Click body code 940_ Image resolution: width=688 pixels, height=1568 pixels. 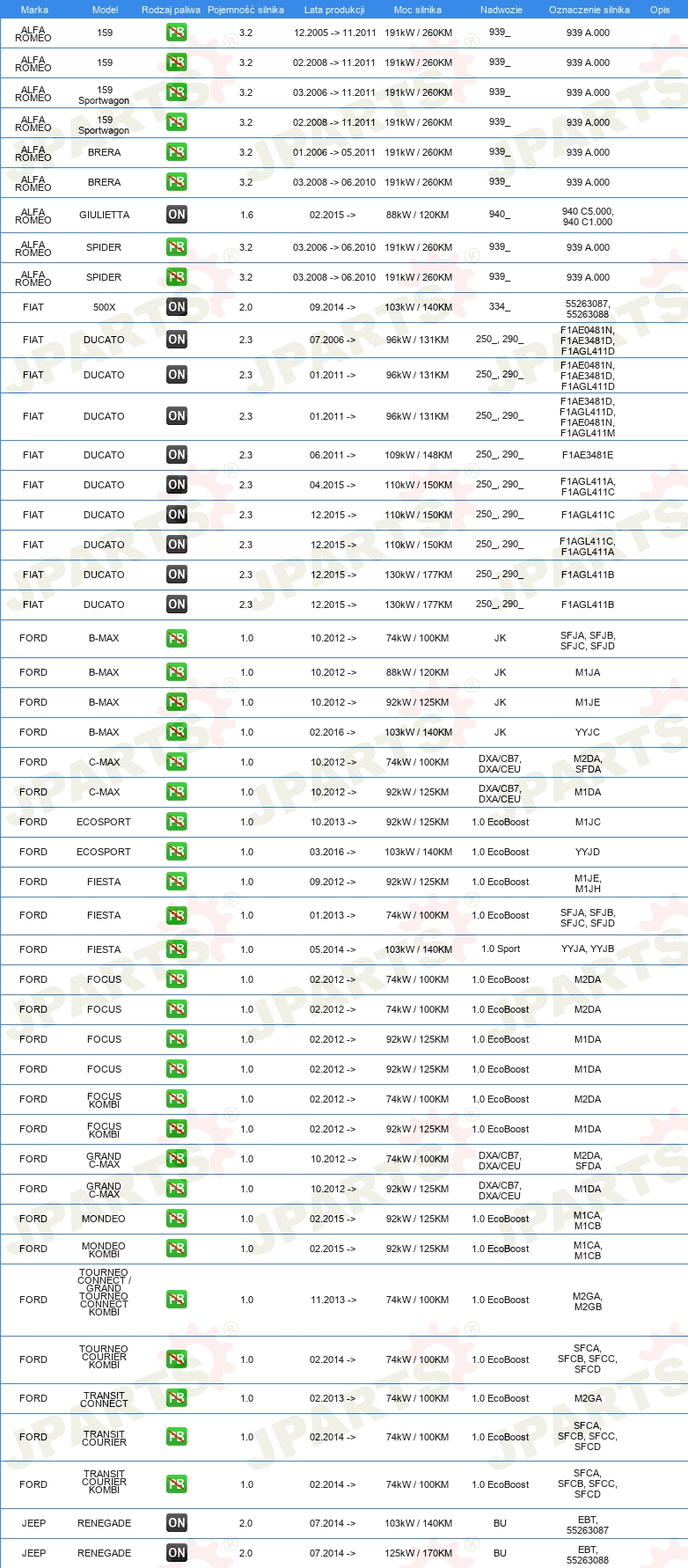pyautogui.click(x=500, y=214)
